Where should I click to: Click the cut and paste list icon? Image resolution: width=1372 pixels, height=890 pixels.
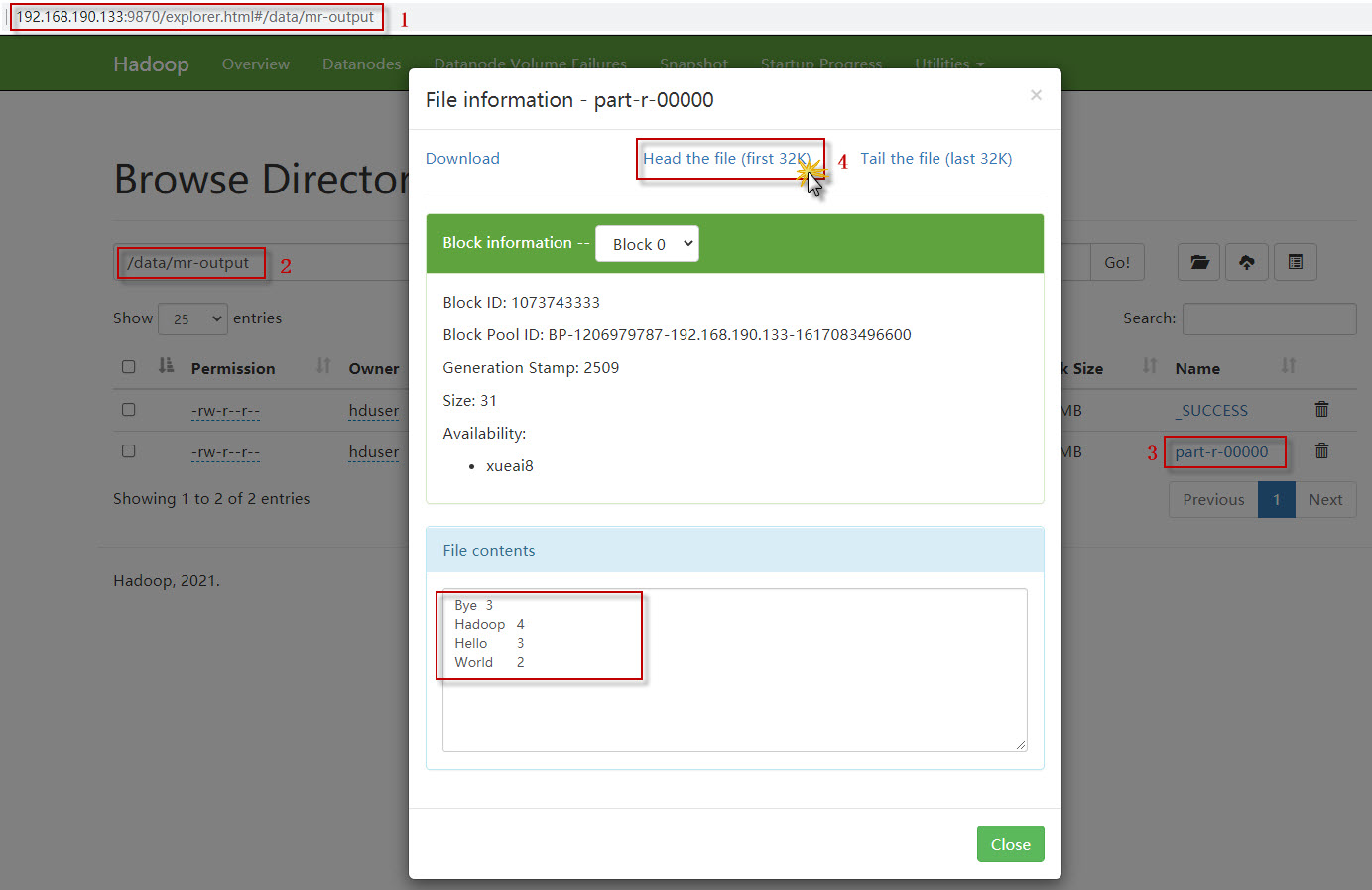pyautogui.click(x=1295, y=262)
